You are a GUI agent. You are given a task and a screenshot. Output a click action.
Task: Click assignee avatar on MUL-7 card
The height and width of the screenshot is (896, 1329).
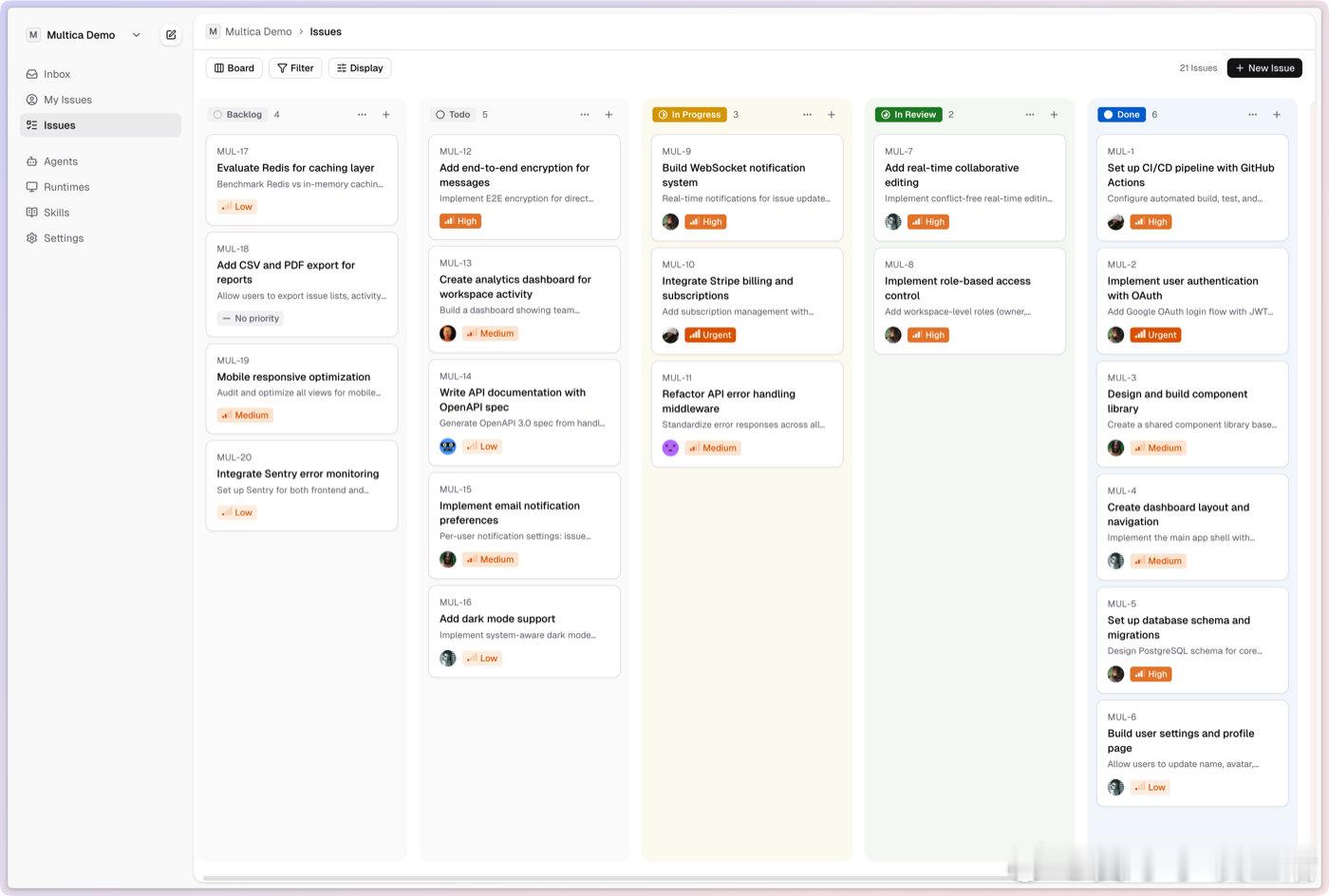893,222
